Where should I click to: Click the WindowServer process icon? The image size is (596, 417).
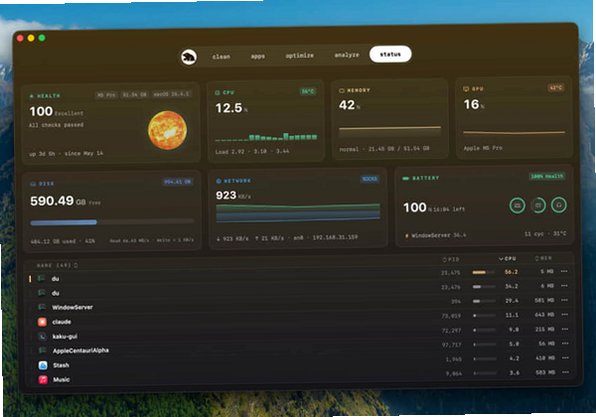pos(42,307)
